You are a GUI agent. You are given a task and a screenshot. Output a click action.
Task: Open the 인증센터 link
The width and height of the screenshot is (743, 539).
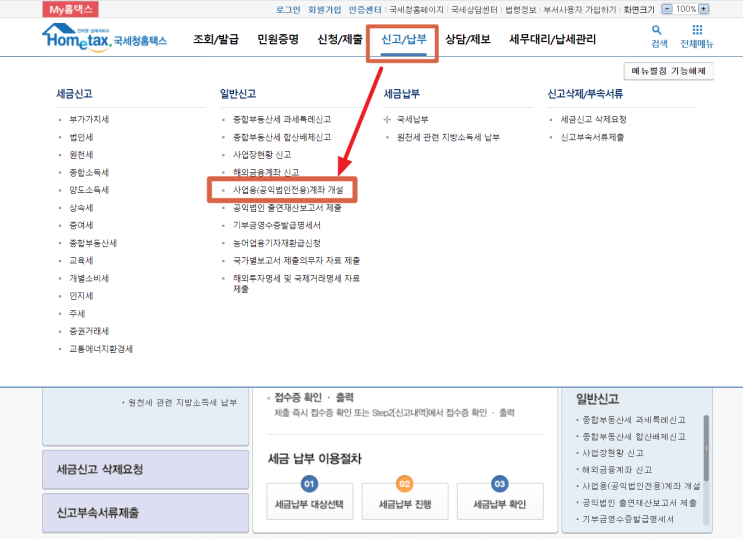[365, 9]
